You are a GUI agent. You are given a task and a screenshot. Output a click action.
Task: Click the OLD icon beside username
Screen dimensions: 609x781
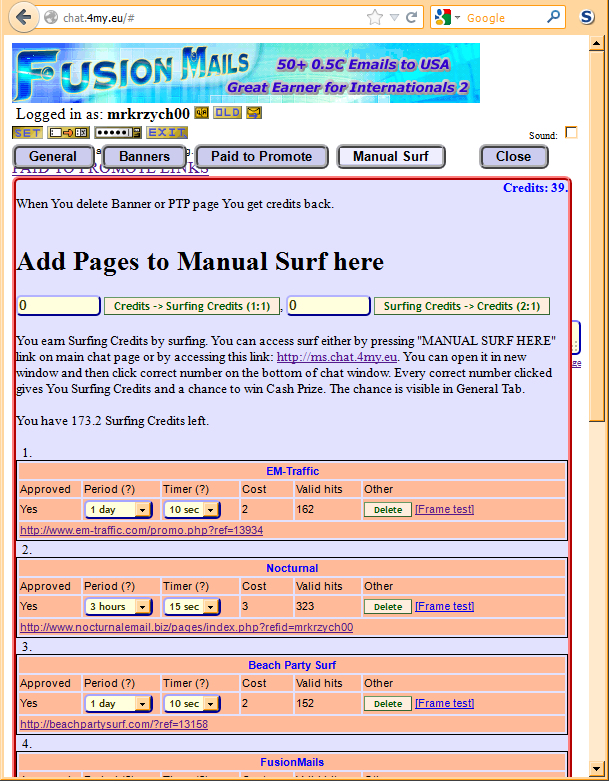point(228,113)
